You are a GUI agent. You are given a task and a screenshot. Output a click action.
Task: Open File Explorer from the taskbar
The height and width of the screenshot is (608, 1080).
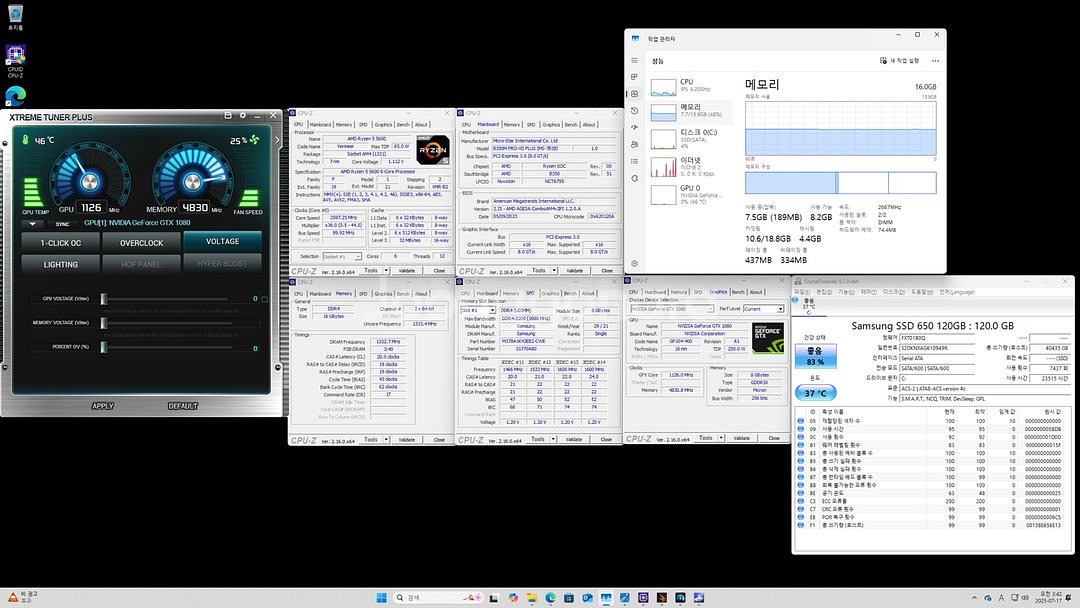532,598
